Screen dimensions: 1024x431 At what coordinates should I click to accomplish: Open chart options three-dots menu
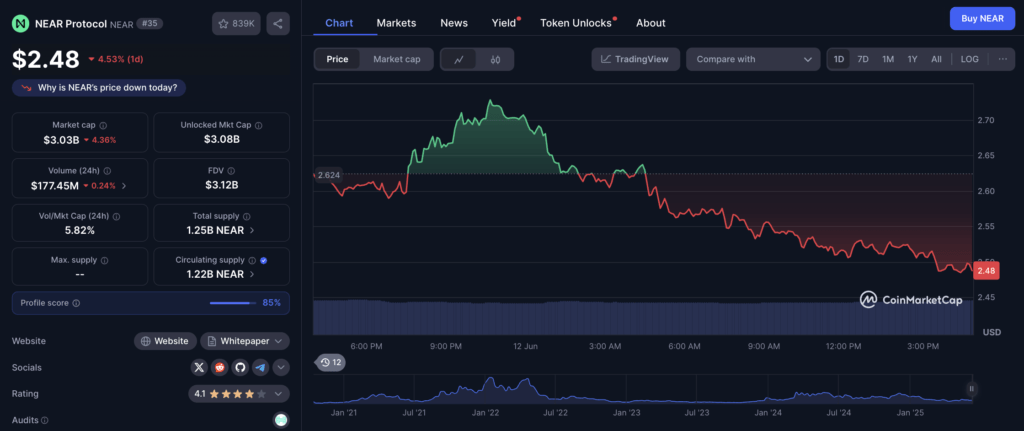pos(1002,59)
